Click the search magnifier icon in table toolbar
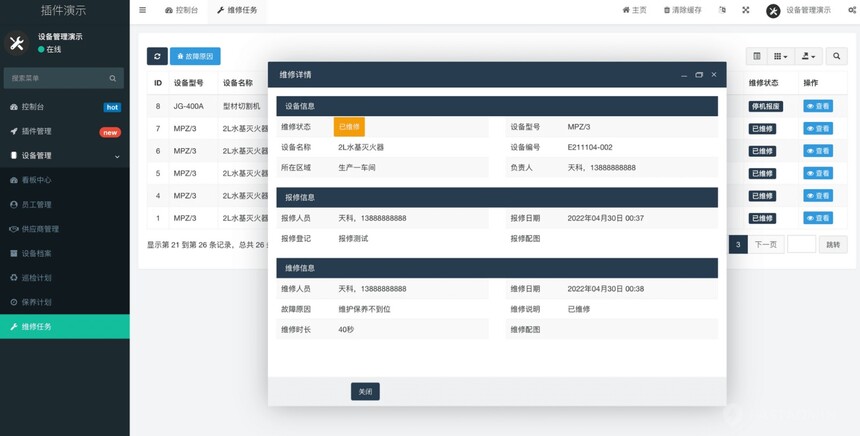The image size is (860, 436). pos(836,56)
